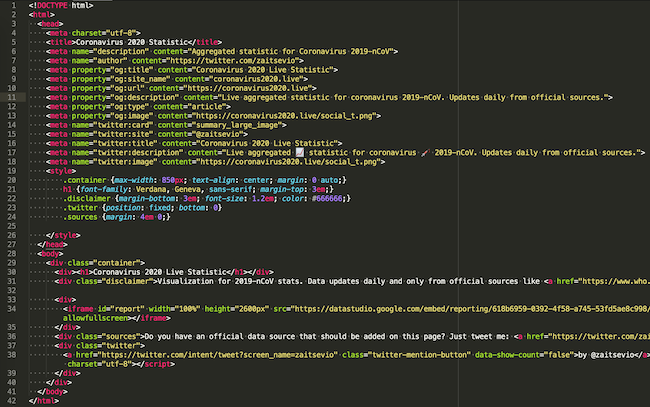
Task: Click the data-show-count attribute on line 38
Action: pyautogui.click(x=509, y=355)
